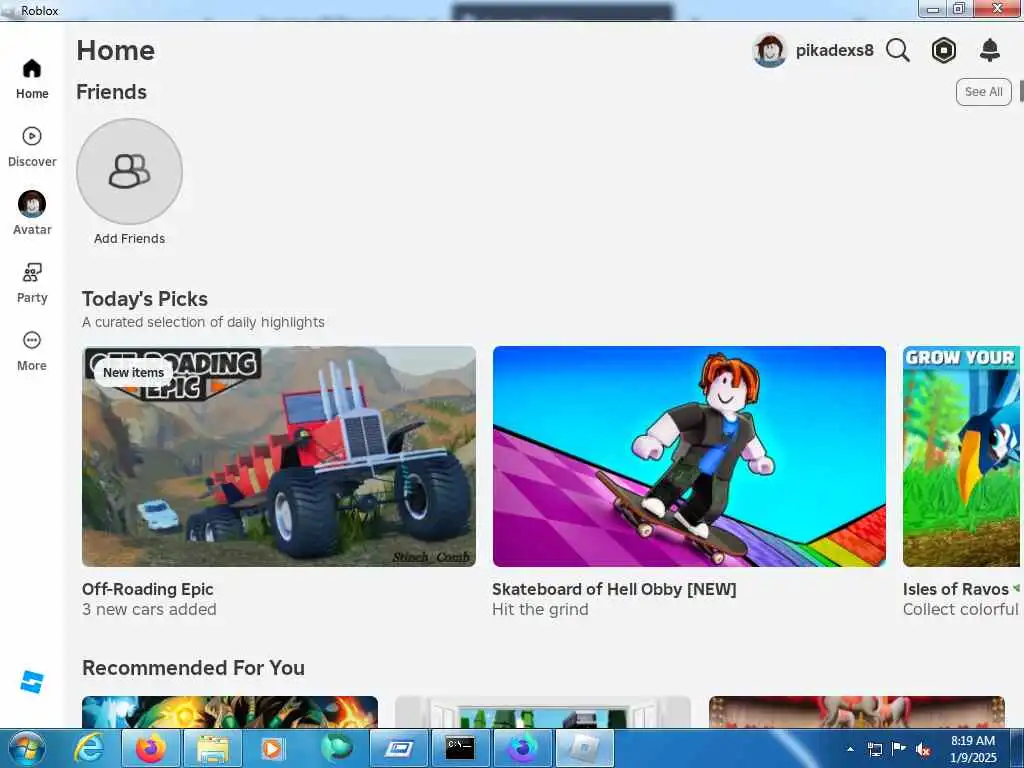Image resolution: width=1024 pixels, height=768 pixels.
Task: Open the Party panel
Action: [x=32, y=283]
